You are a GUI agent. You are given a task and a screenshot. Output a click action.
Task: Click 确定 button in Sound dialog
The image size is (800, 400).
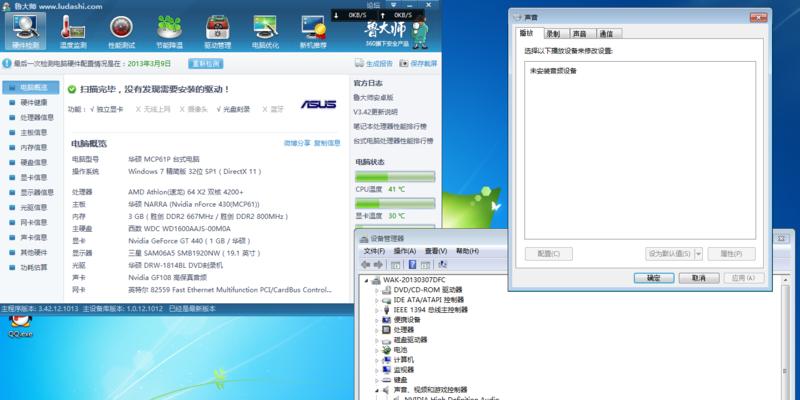tap(654, 278)
